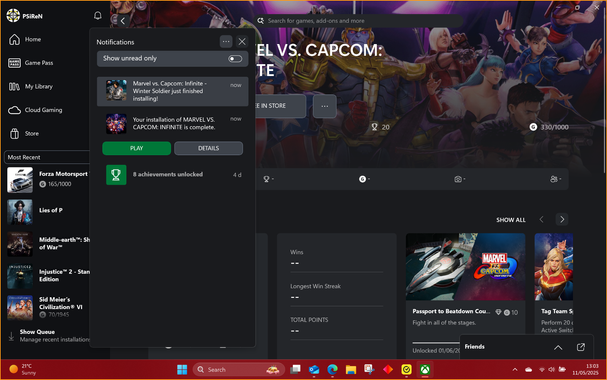
Task: Open Task View on taskbar
Action: [295, 370]
